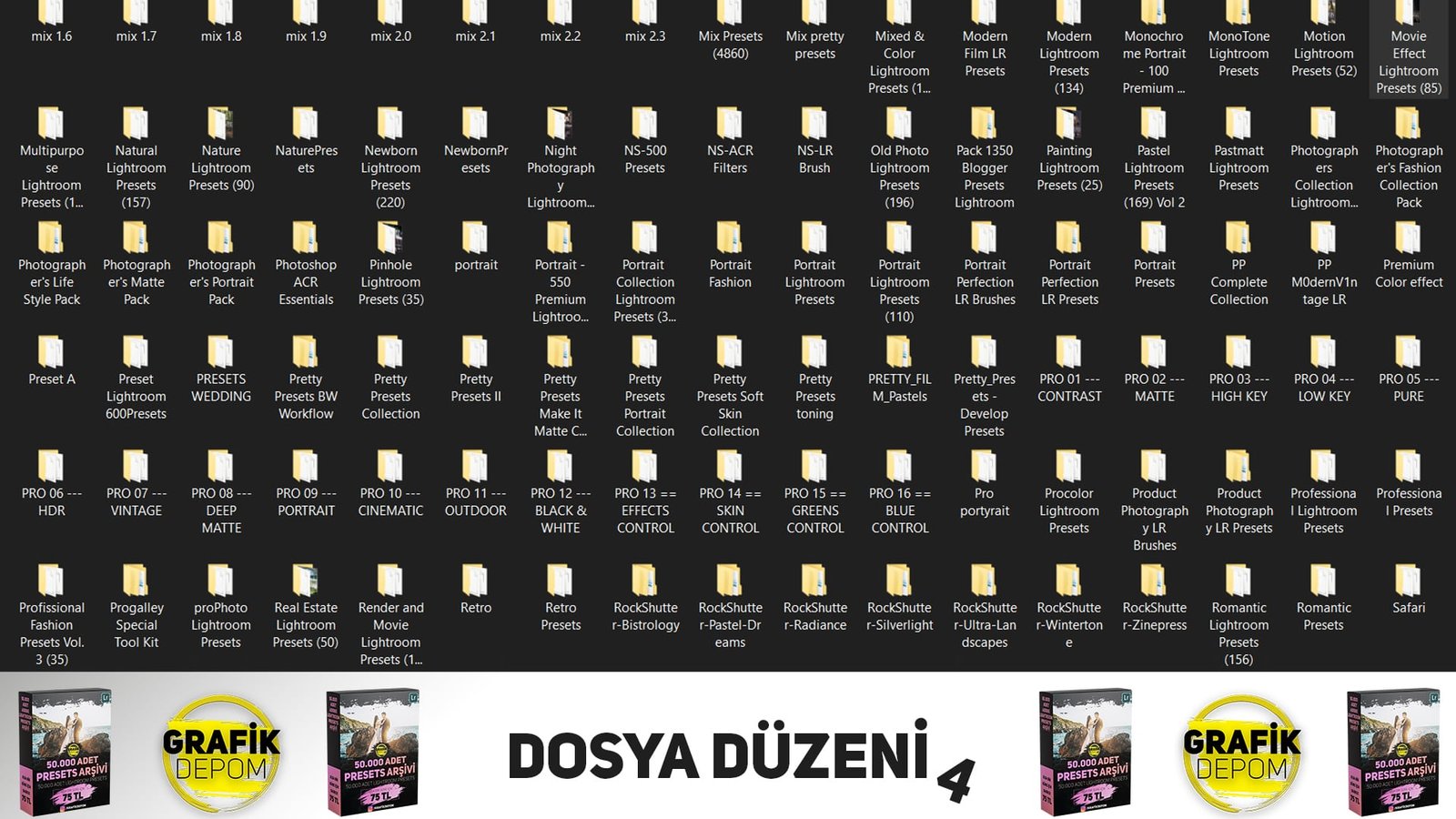Click the 'Product Photography LR Presets' label

[x=1239, y=511]
